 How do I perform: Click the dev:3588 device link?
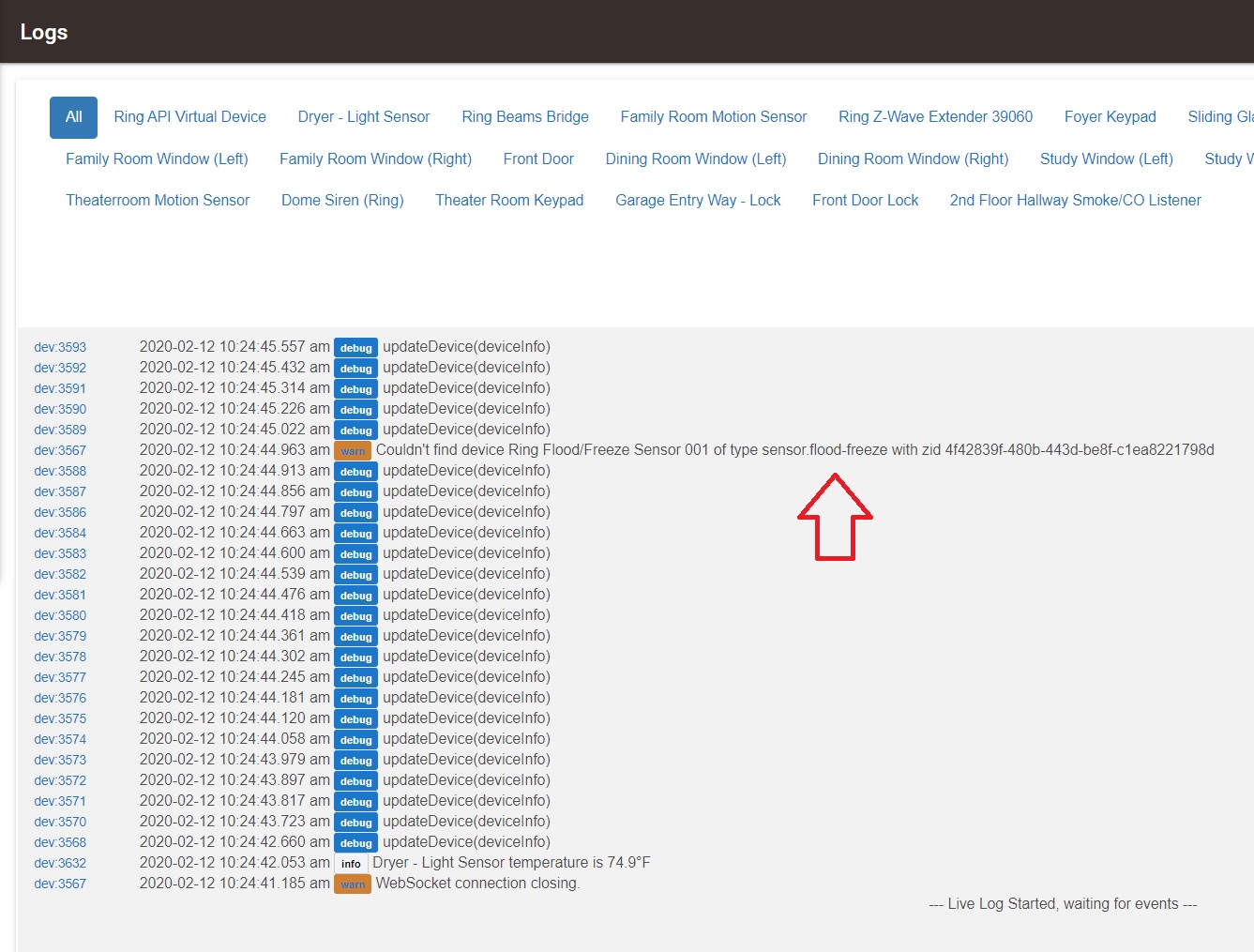coord(60,471)
